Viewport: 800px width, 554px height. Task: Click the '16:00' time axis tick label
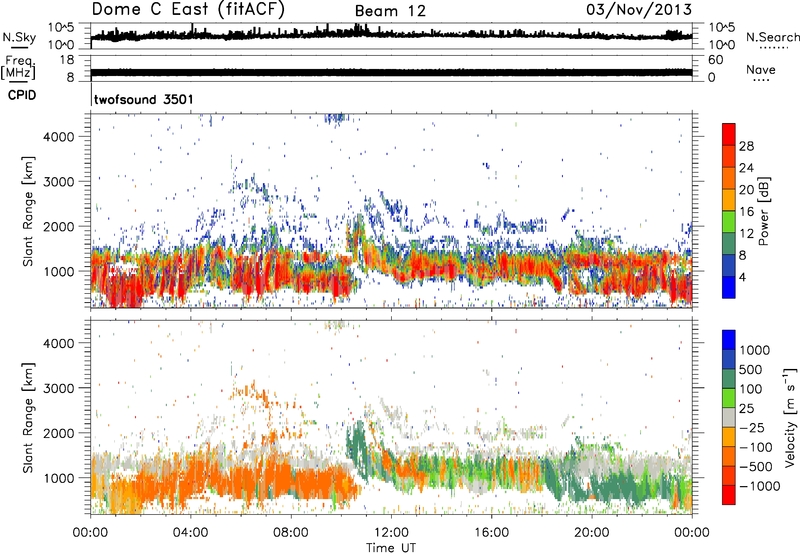(x=491, y=533)
